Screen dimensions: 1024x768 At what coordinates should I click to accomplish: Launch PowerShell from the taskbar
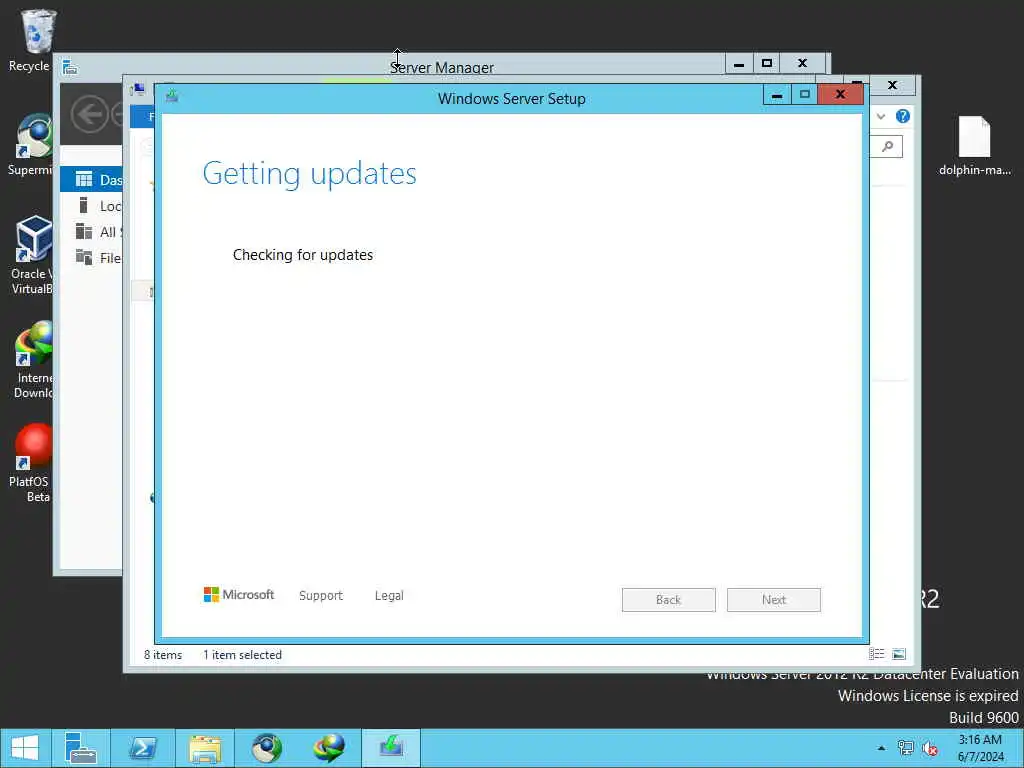point(142,748)
